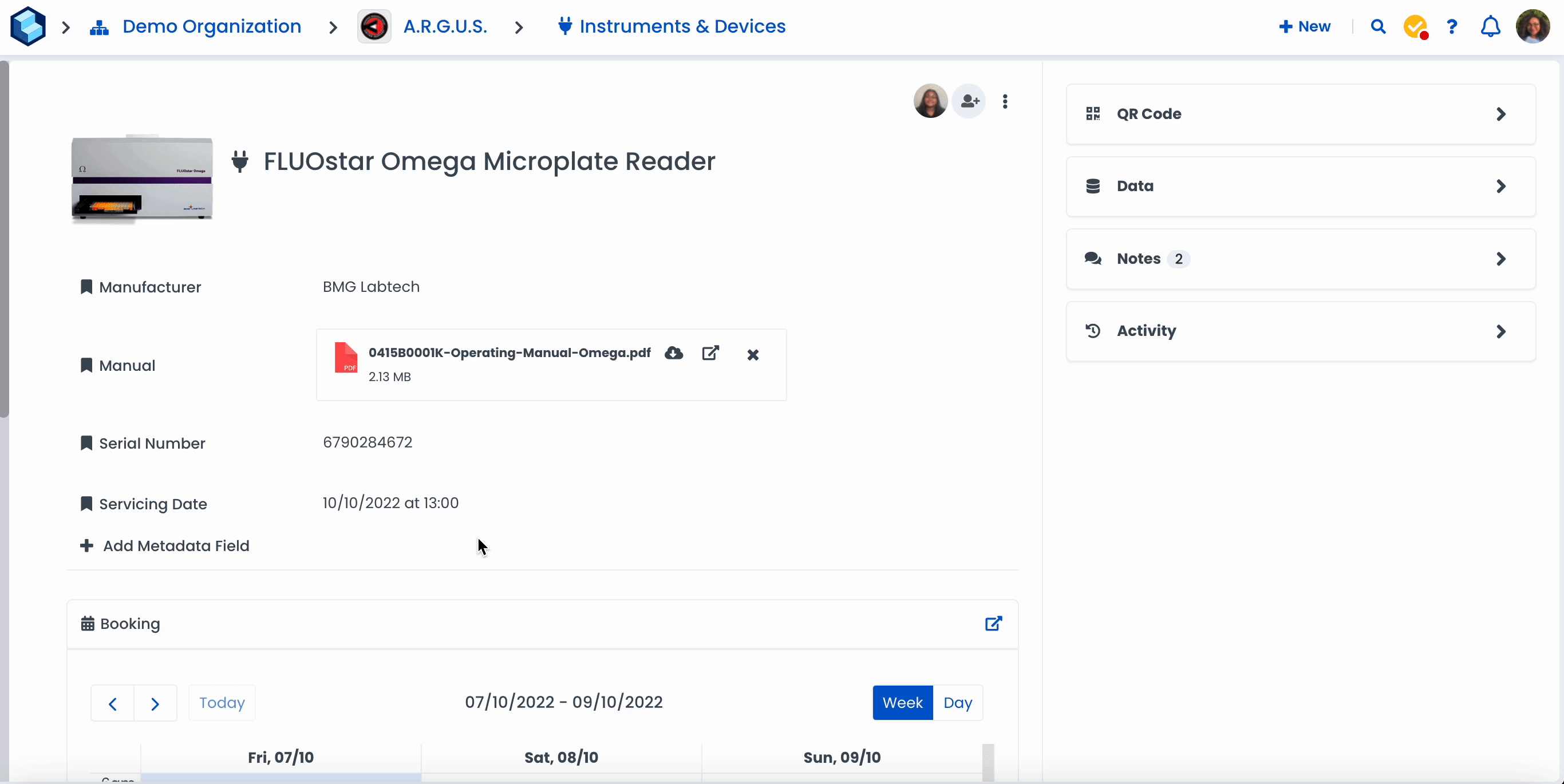Expand the Notes panel
The width and height of the screenshot is (1564, 784).
click(1301, 259)
